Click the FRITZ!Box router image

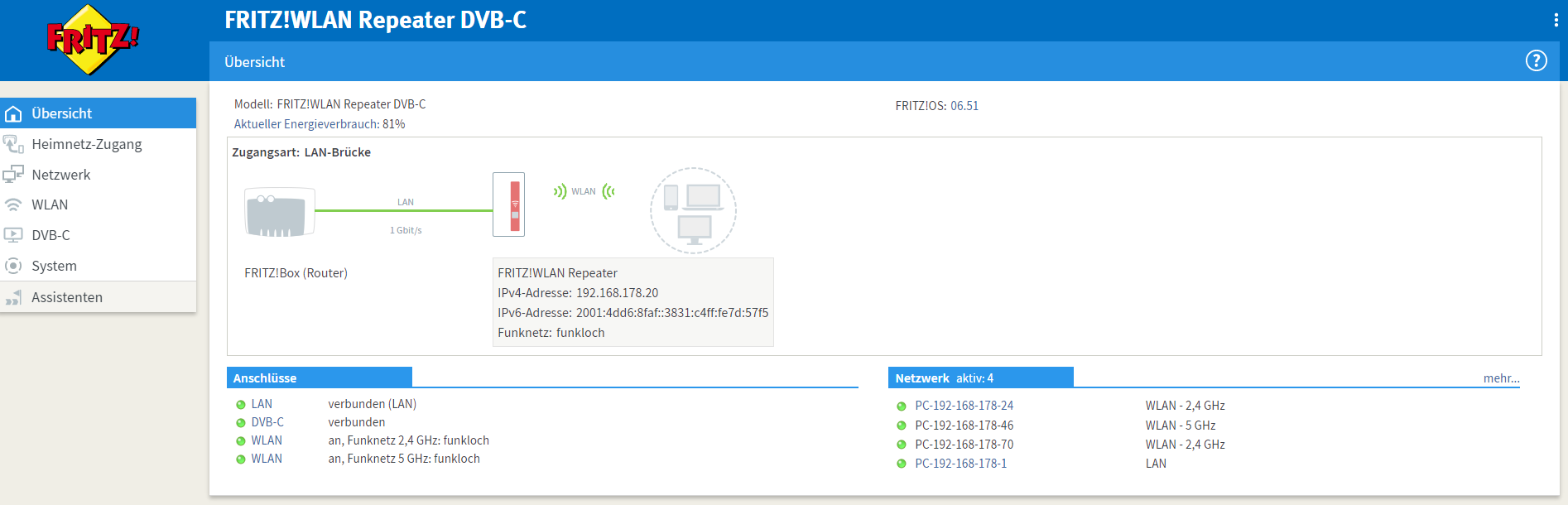click(280, 213)
